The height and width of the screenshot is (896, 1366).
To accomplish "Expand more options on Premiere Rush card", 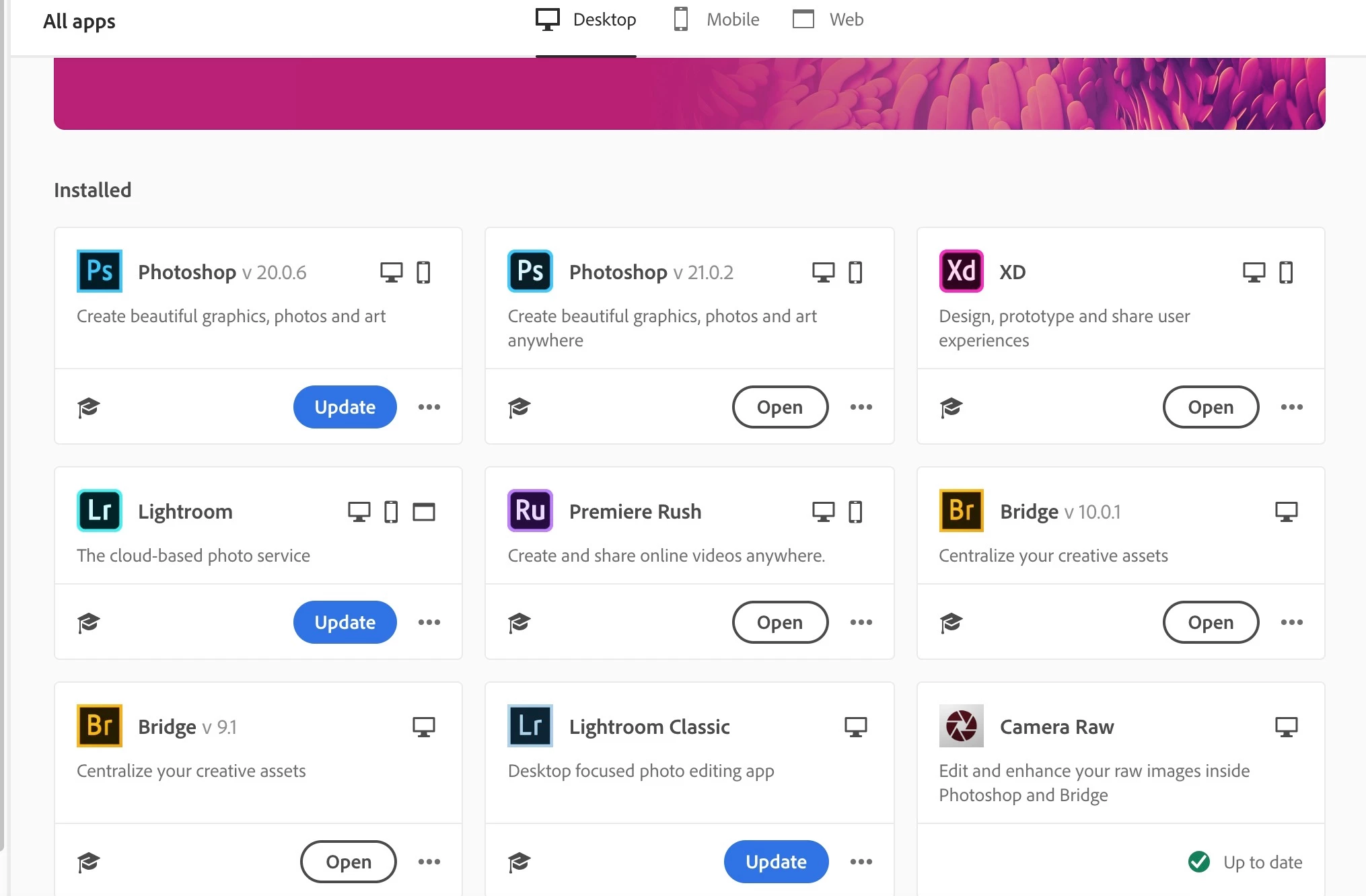I will click(x=861, y=622).
